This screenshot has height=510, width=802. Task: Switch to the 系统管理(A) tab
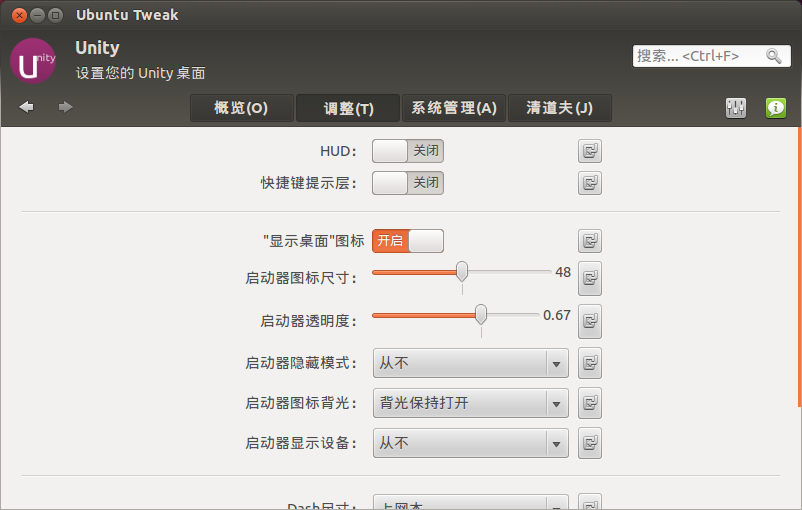(x=454, y=108)
